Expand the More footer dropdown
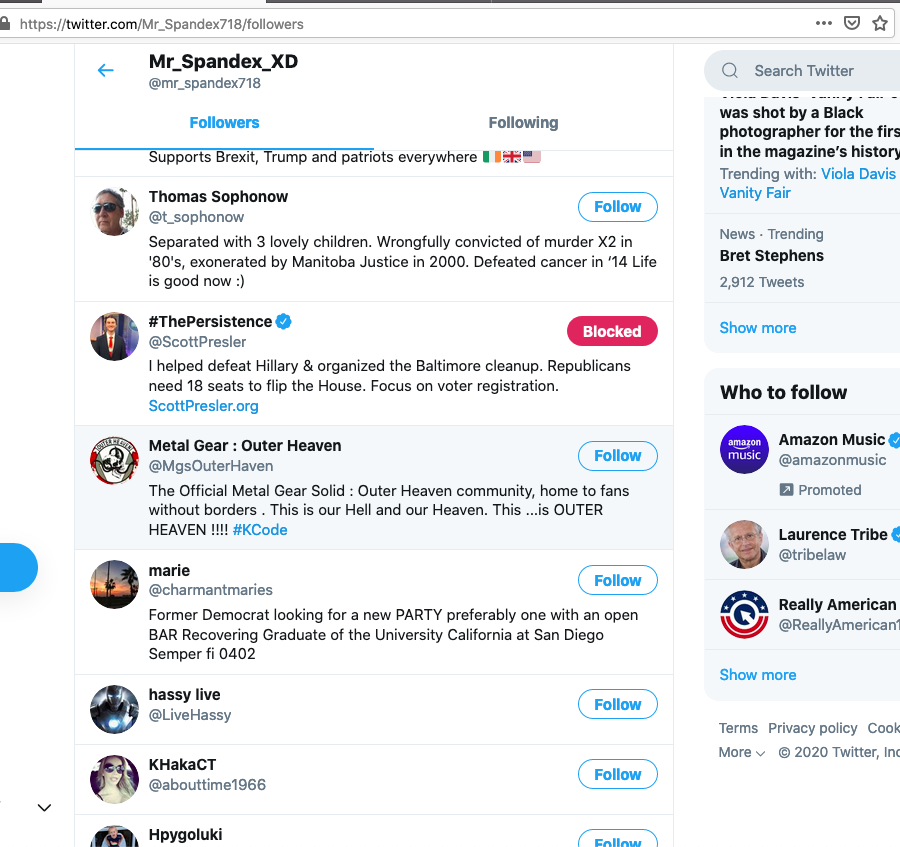The image size is (900, 847). [x=741, y=752]
